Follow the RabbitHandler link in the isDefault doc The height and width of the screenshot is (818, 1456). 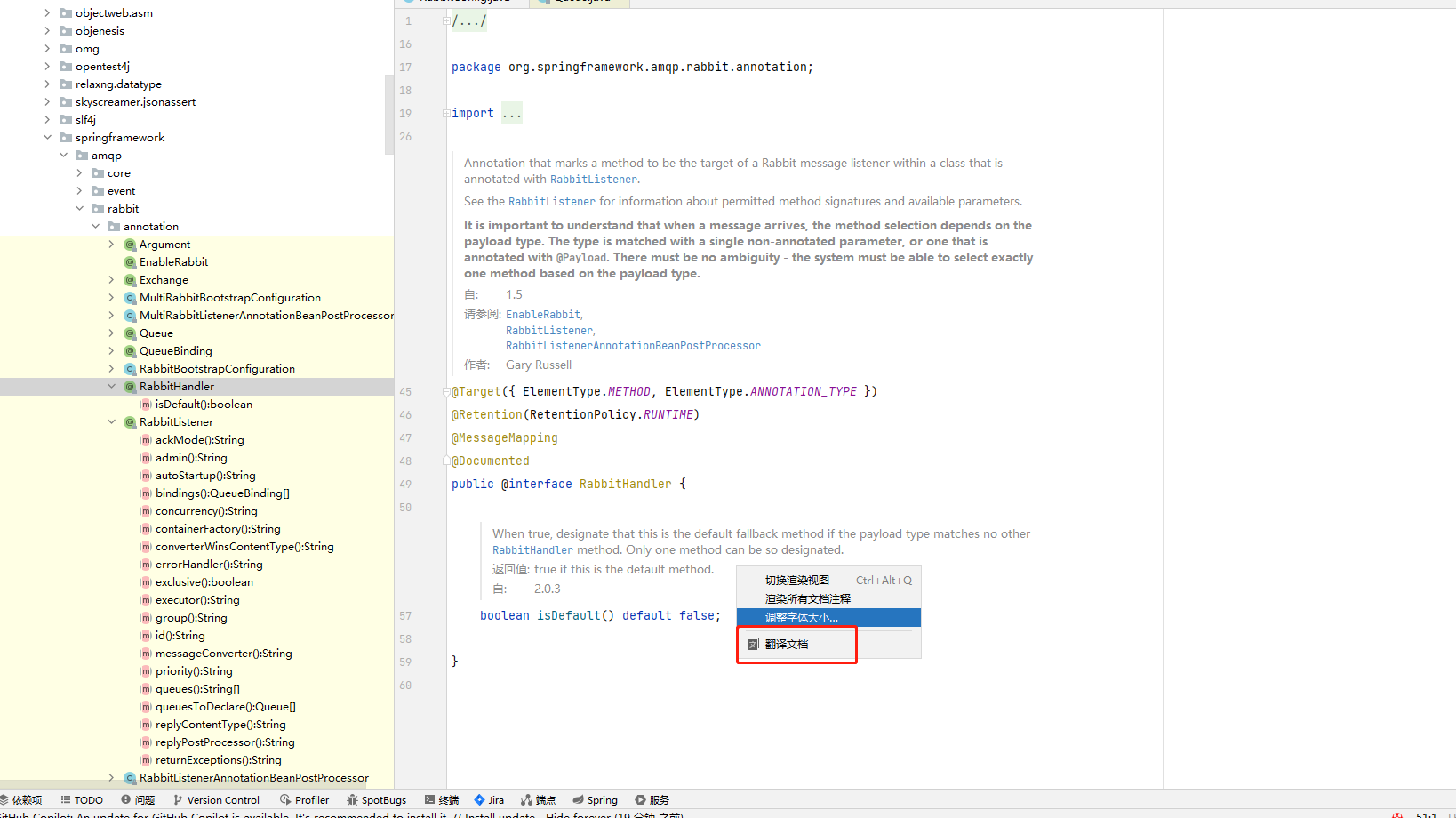pos(532,550)
